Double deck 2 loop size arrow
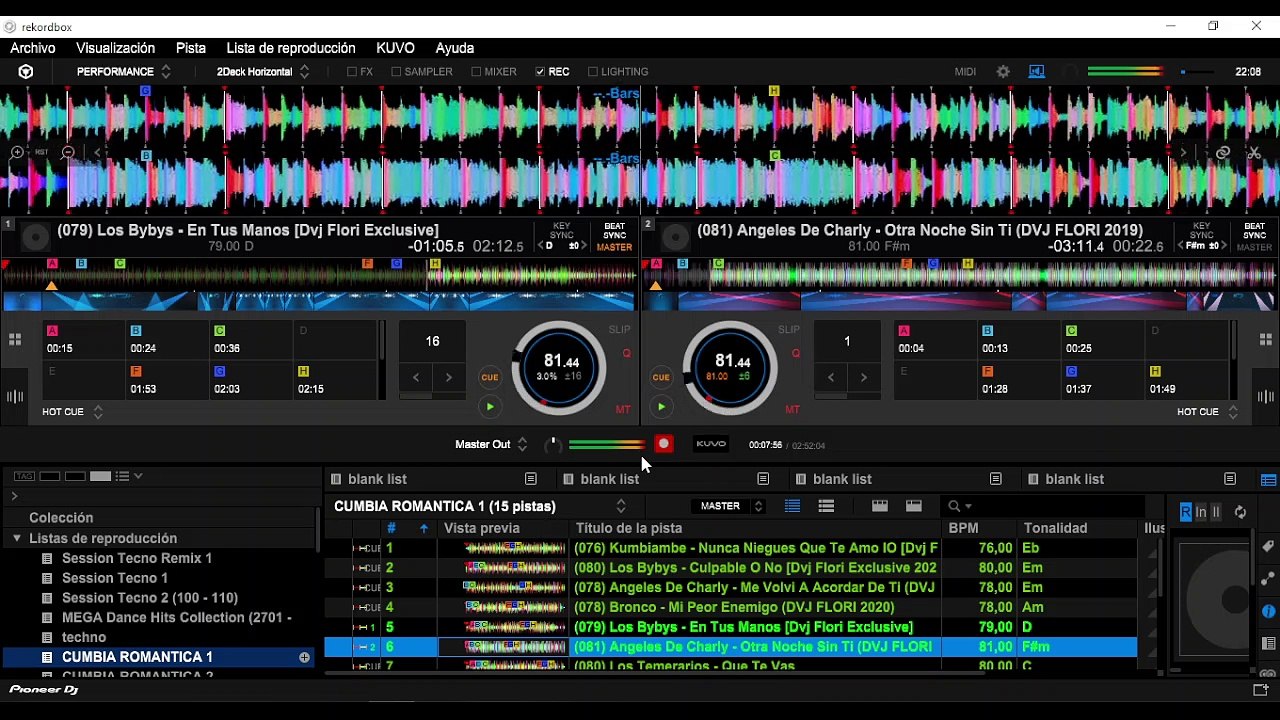 863,377
